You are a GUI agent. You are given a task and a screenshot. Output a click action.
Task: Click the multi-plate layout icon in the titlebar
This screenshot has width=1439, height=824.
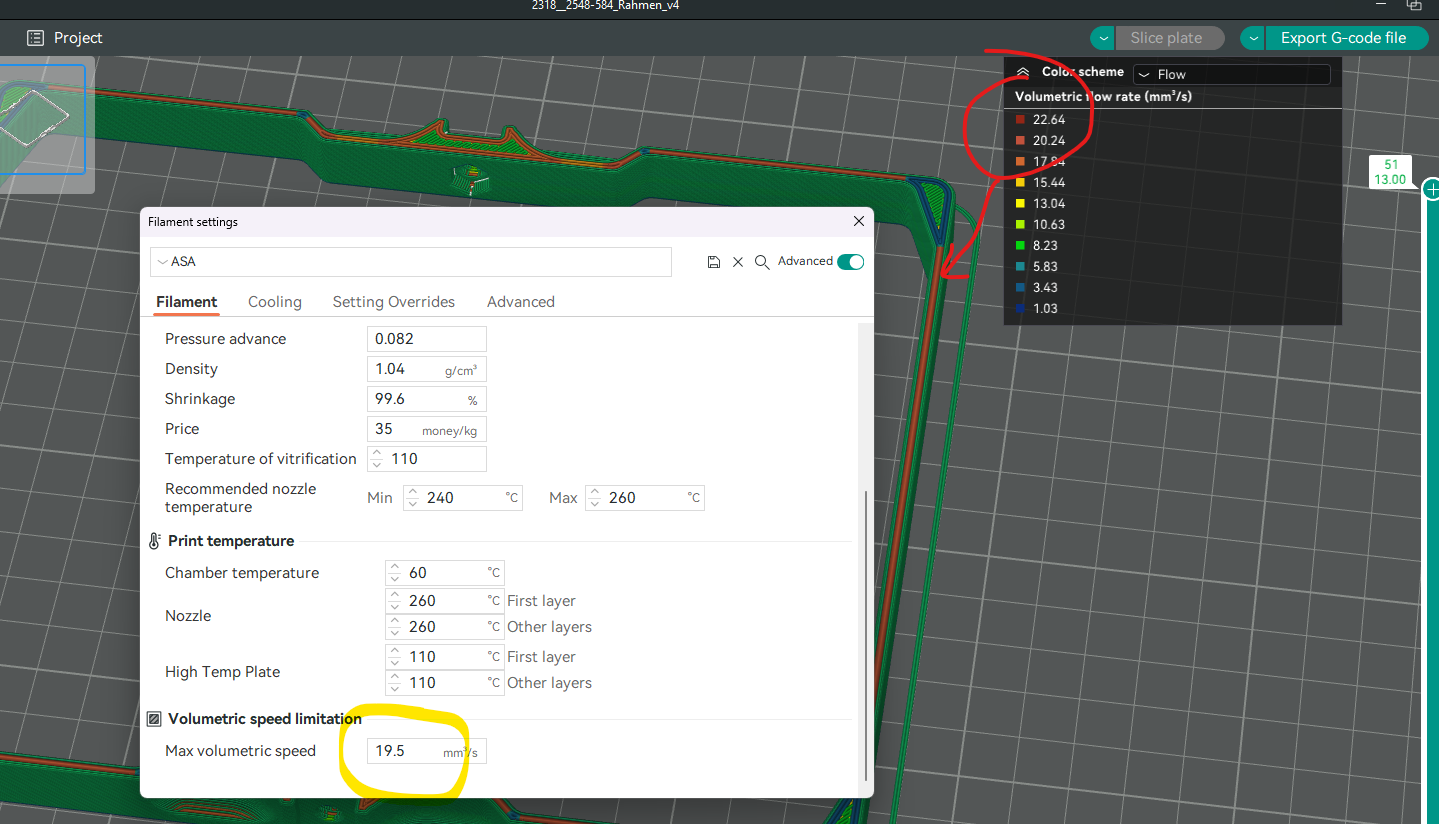[x=1413, y=5]
